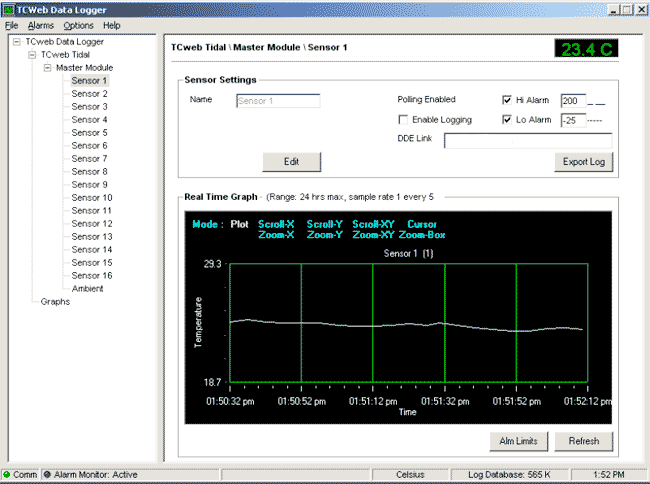Collapse the Master Module tree node
This screenshot has height=484, width=650.
pyautogui.click(x=47, y=68)
